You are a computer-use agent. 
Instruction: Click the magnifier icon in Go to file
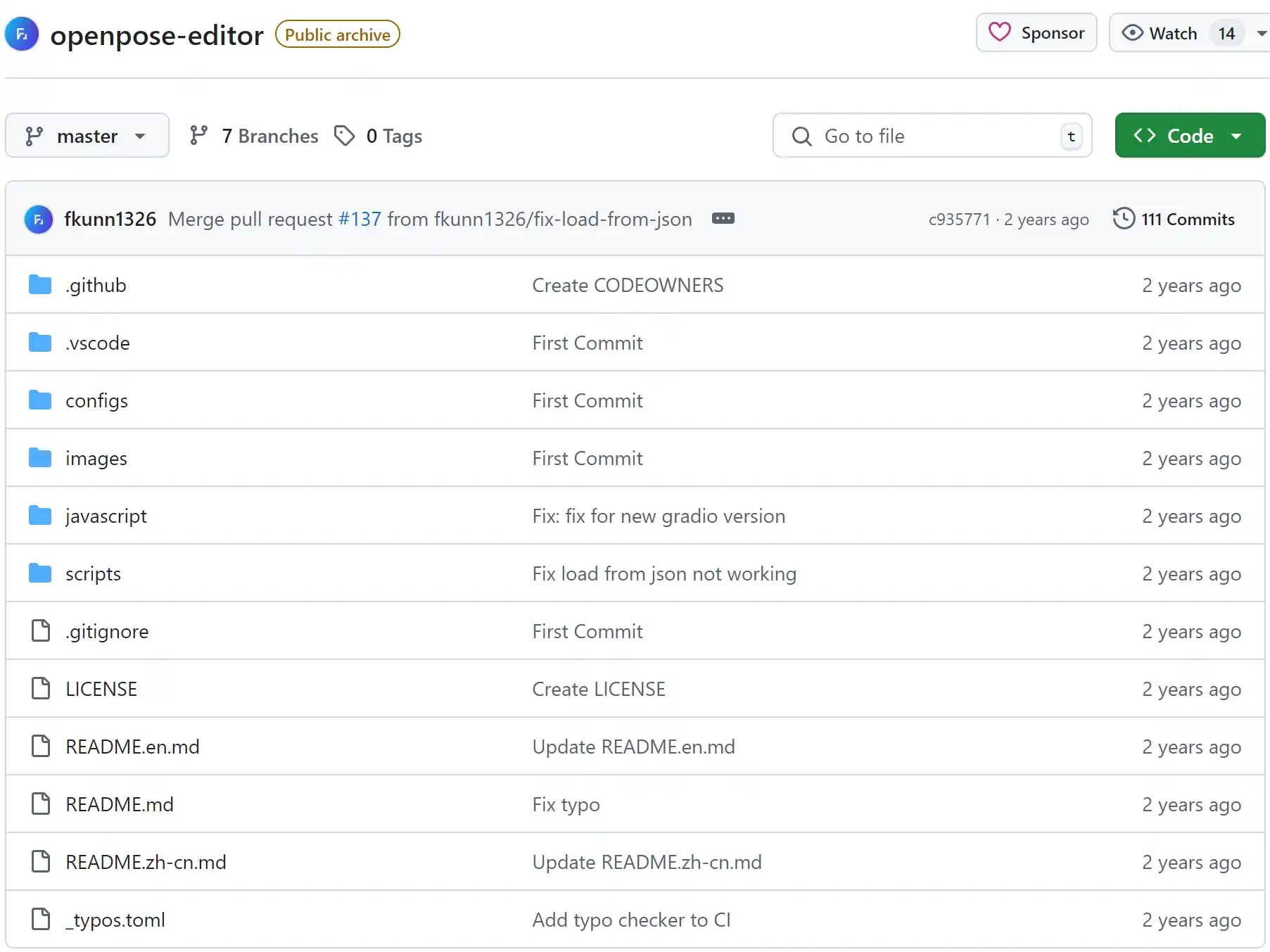801,136
